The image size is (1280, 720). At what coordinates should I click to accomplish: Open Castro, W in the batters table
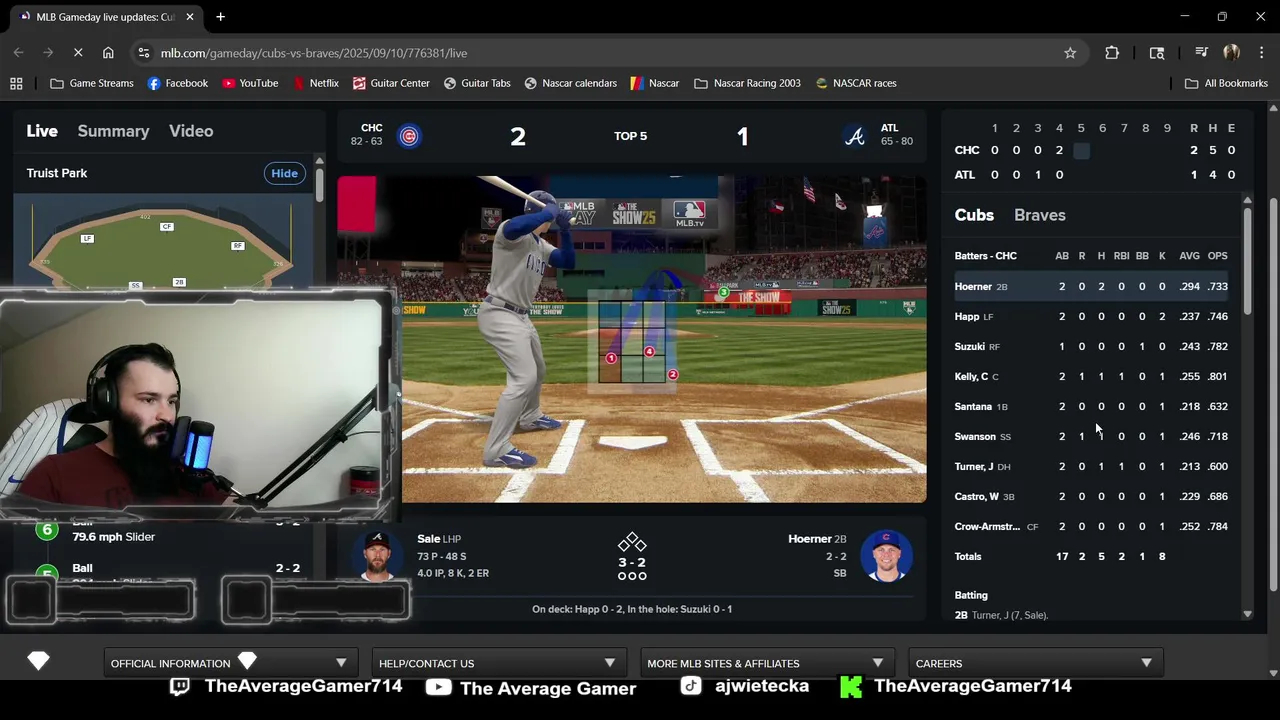point(976,496)
